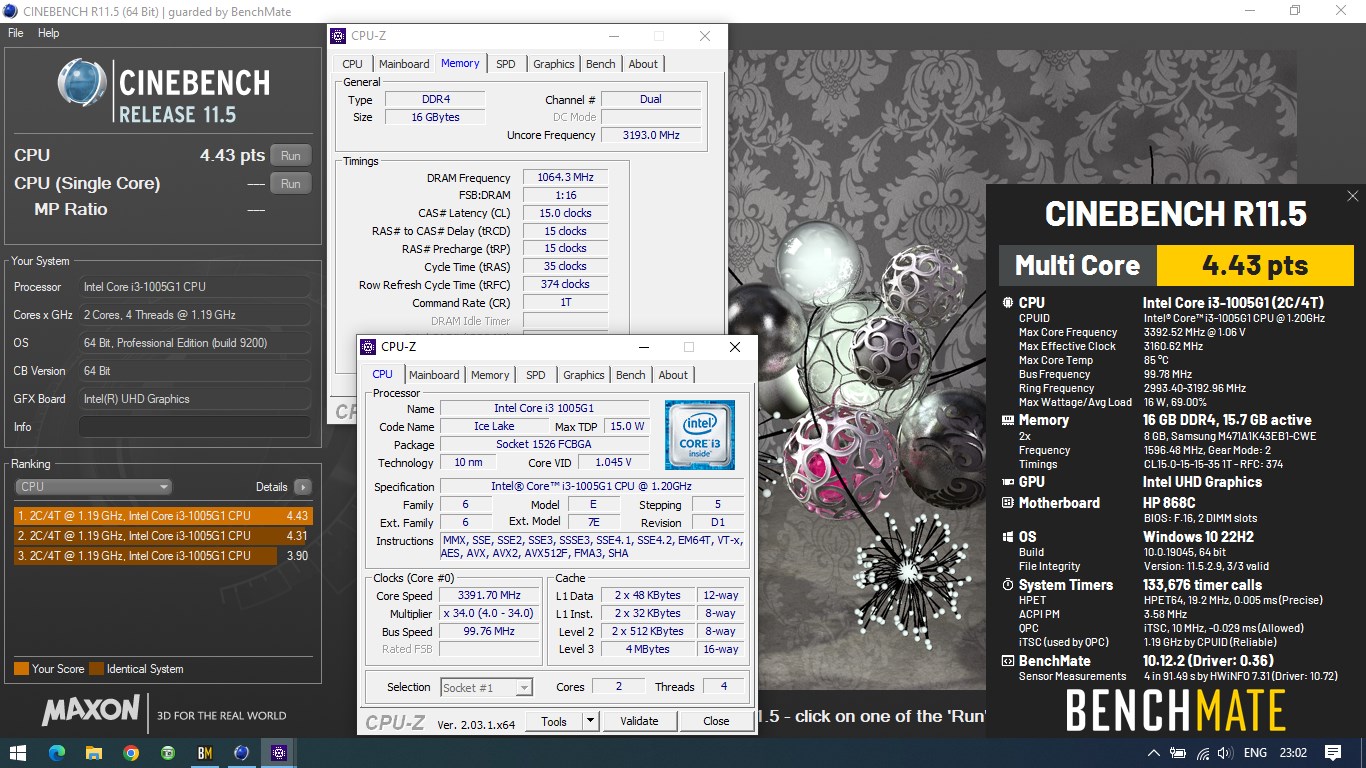Launch Microsoft Edge from the taskbar
This screenshot has height=768, width=1366.
click(56, 753)
